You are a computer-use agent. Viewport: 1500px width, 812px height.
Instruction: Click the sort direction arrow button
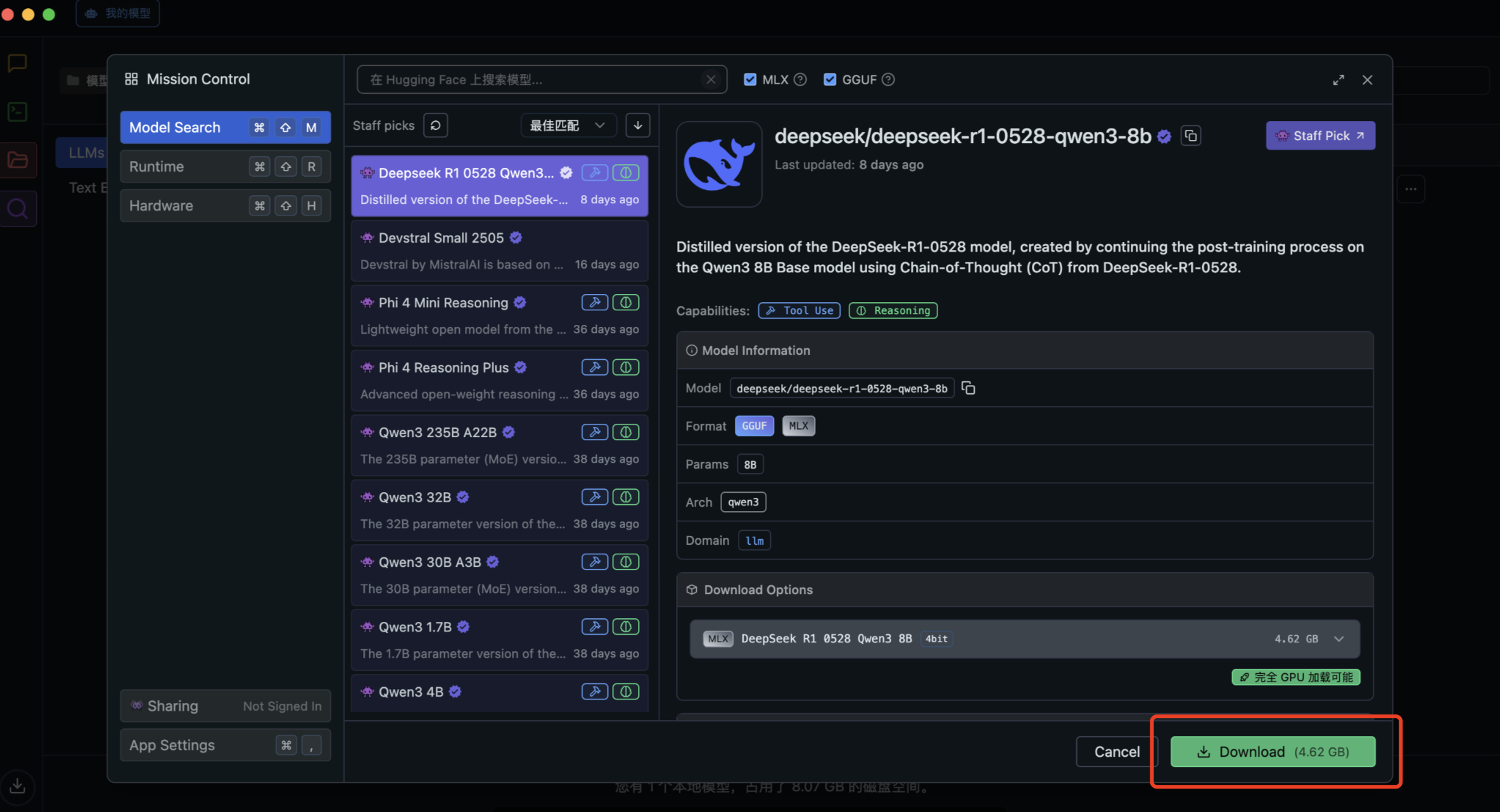637,125
